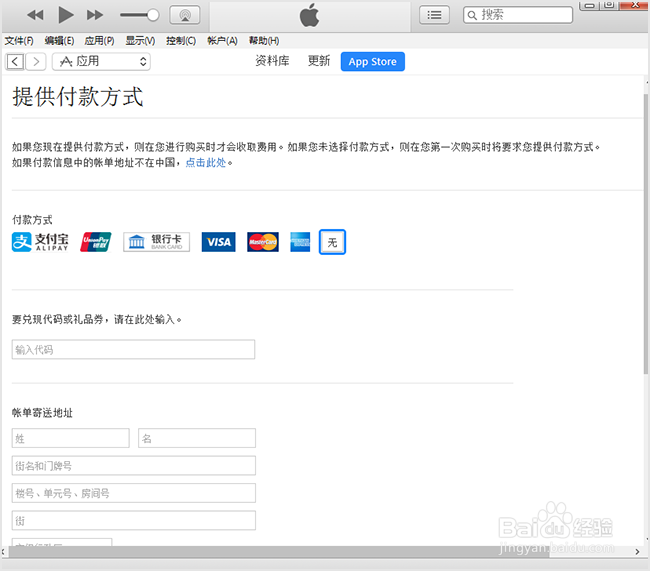650x571 pixels.
Task: Choose VISA payment method
Action: tap(218, 242)
